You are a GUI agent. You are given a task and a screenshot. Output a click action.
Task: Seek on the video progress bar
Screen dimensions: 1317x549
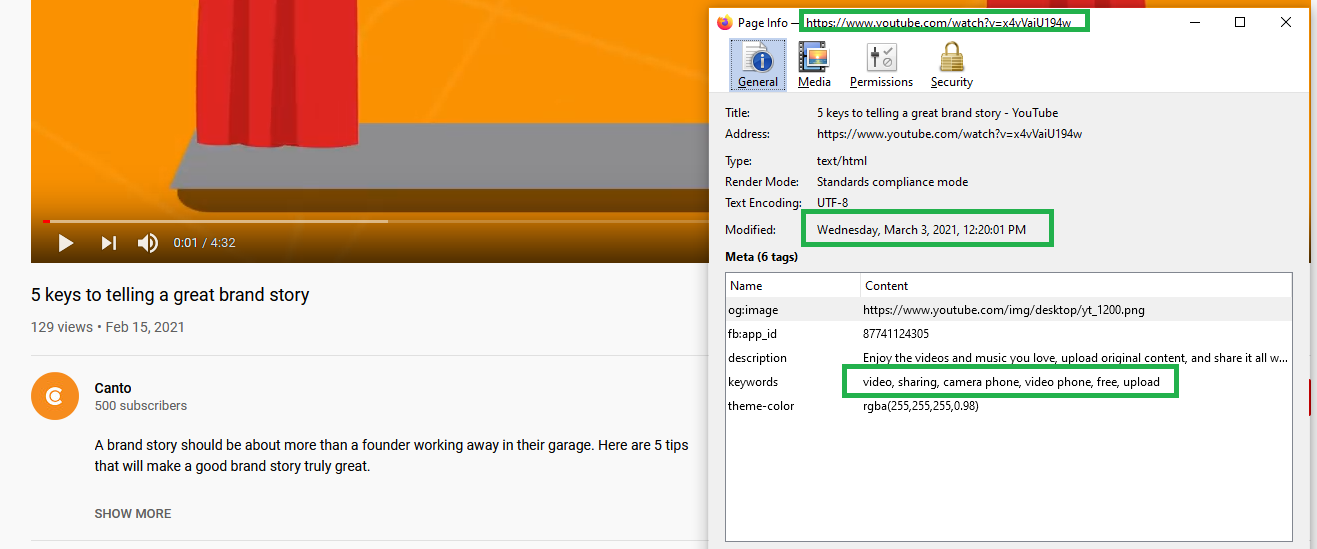coord(300,221)
